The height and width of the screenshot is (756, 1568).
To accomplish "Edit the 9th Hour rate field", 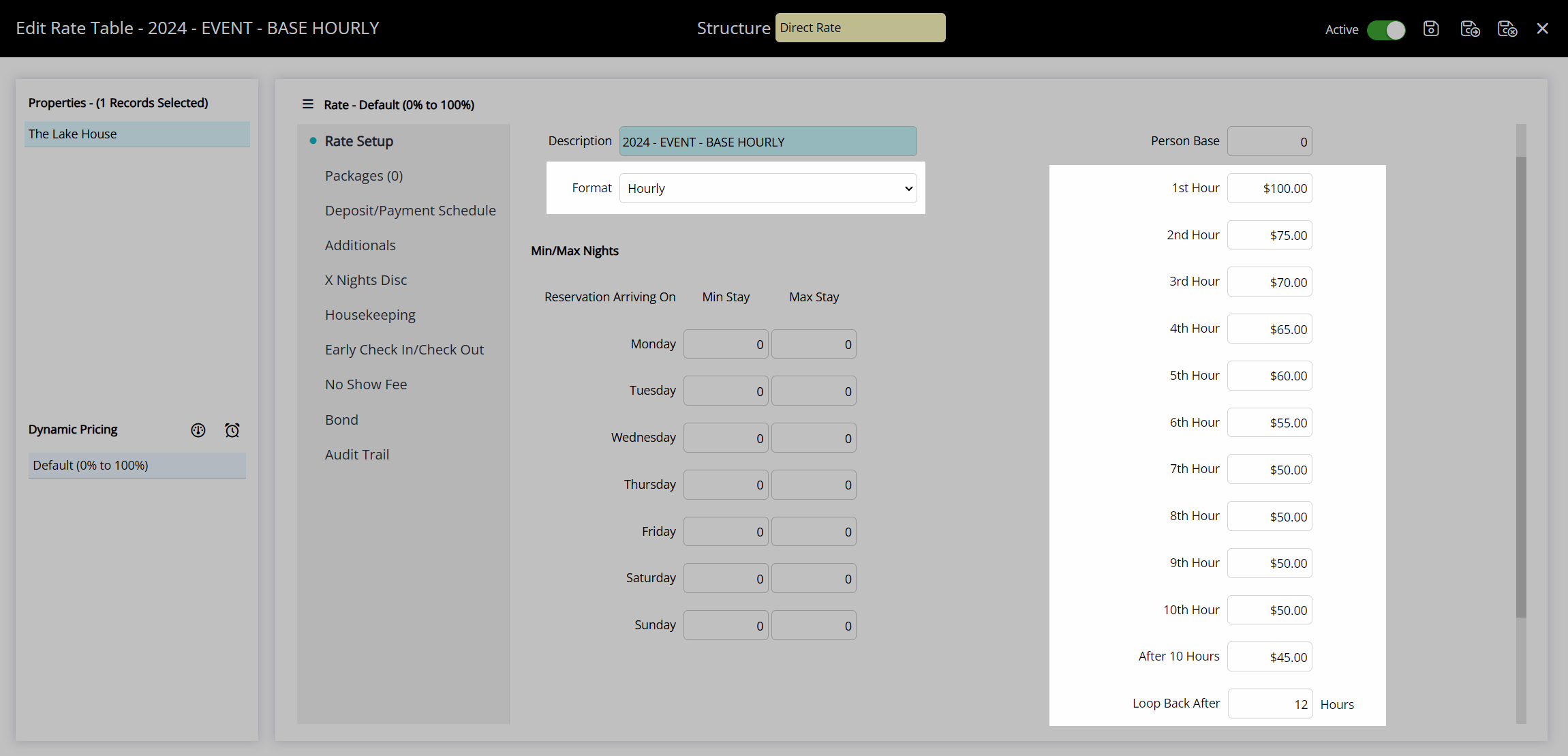I will coord(1270,563).
